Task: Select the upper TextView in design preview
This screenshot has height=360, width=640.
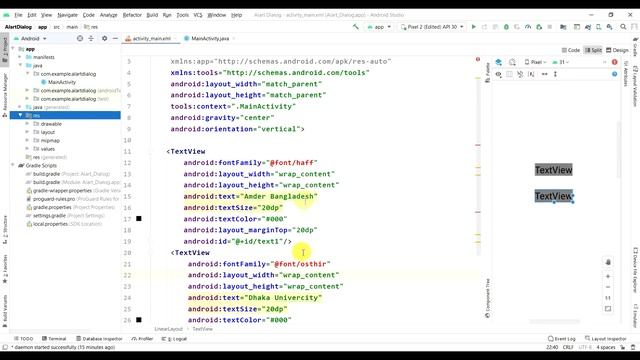Action: click(554, 170)
